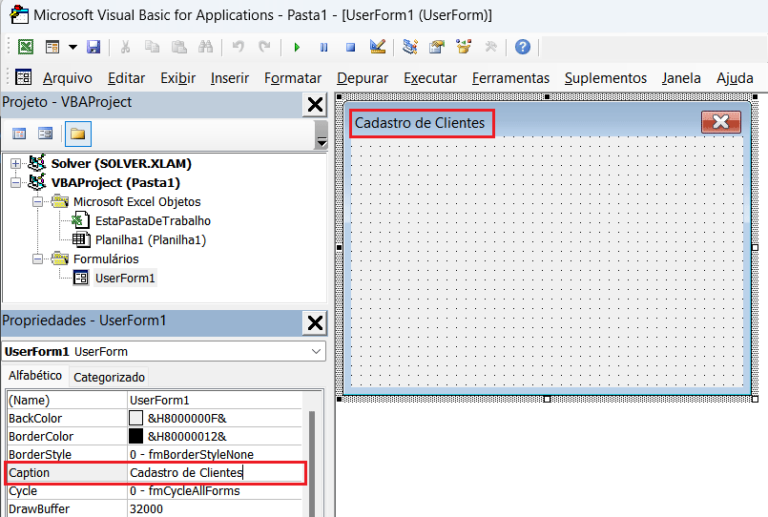Collapse the Formulários folder
768x517 pixels.
[38, 259]
